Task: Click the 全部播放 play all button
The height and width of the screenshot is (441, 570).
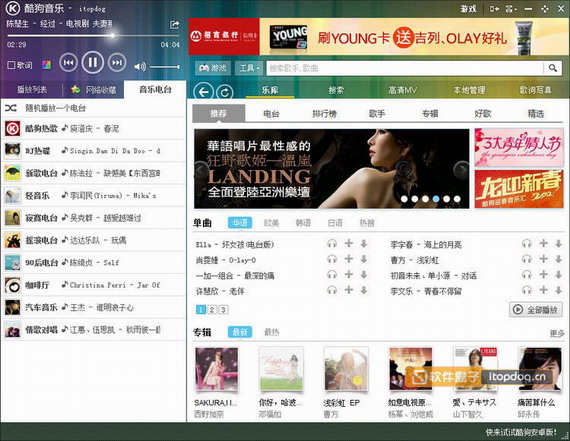Action: (535, 310)
